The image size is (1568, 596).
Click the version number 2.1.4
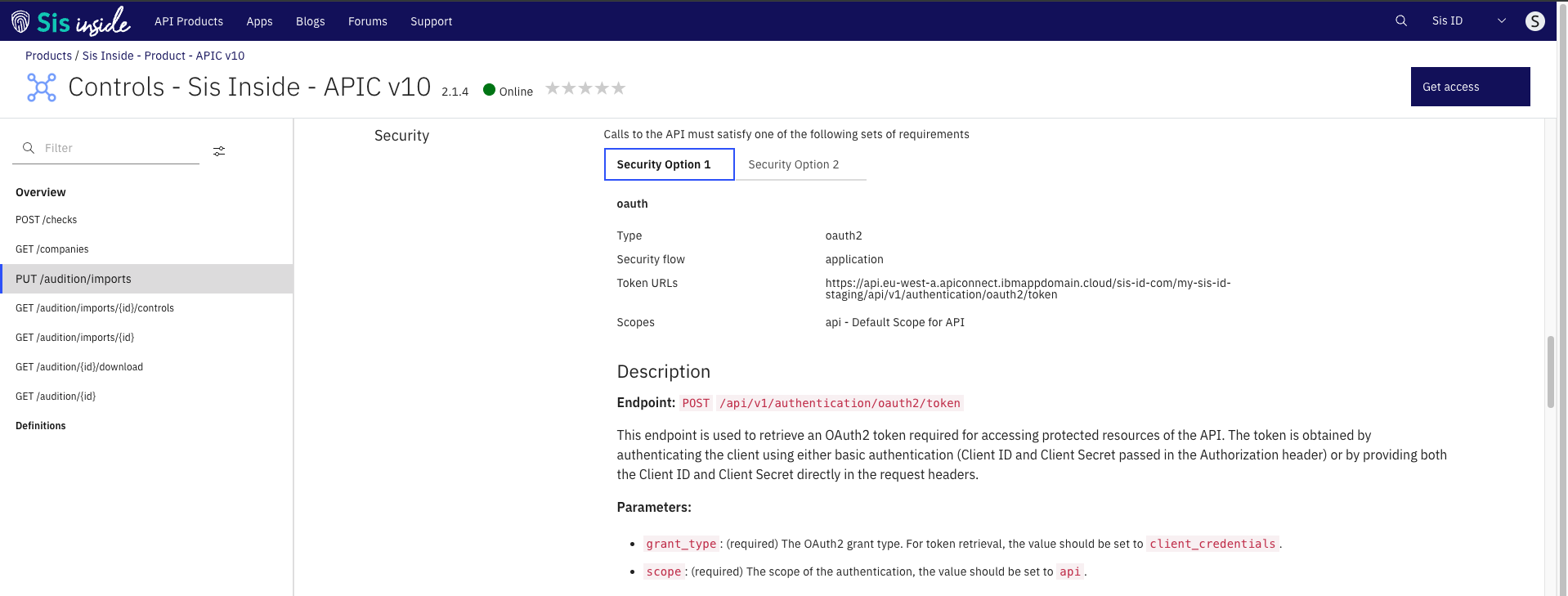click(455, 92)
